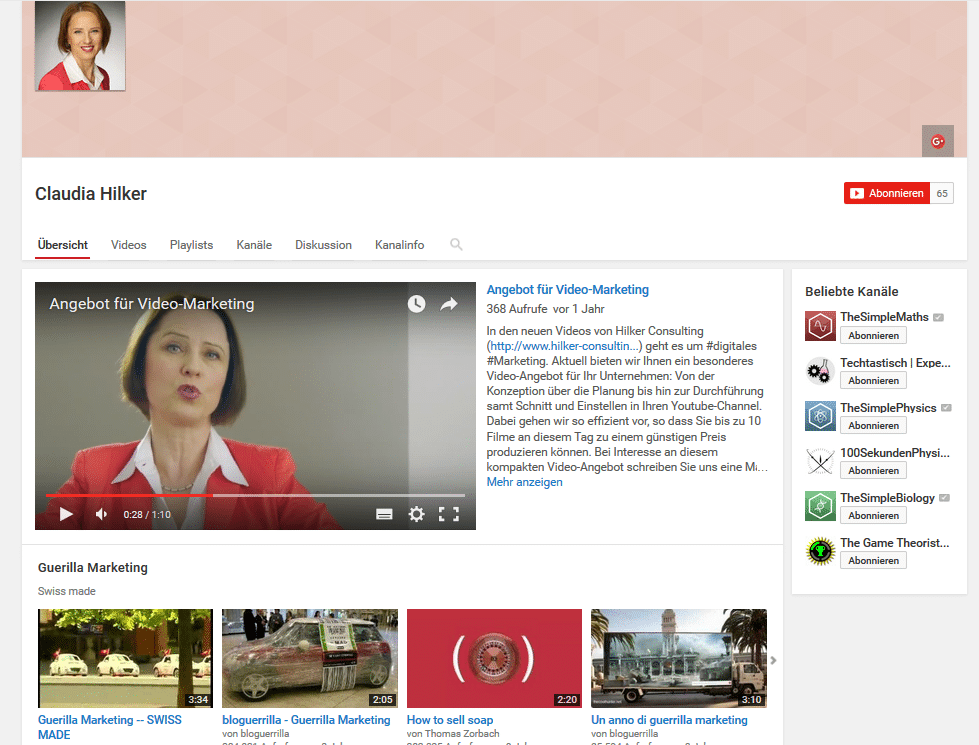Viewport: 979px width, 745px height.
Task: Expand description with Mehr anzeigen
Action: click(524, 482)
